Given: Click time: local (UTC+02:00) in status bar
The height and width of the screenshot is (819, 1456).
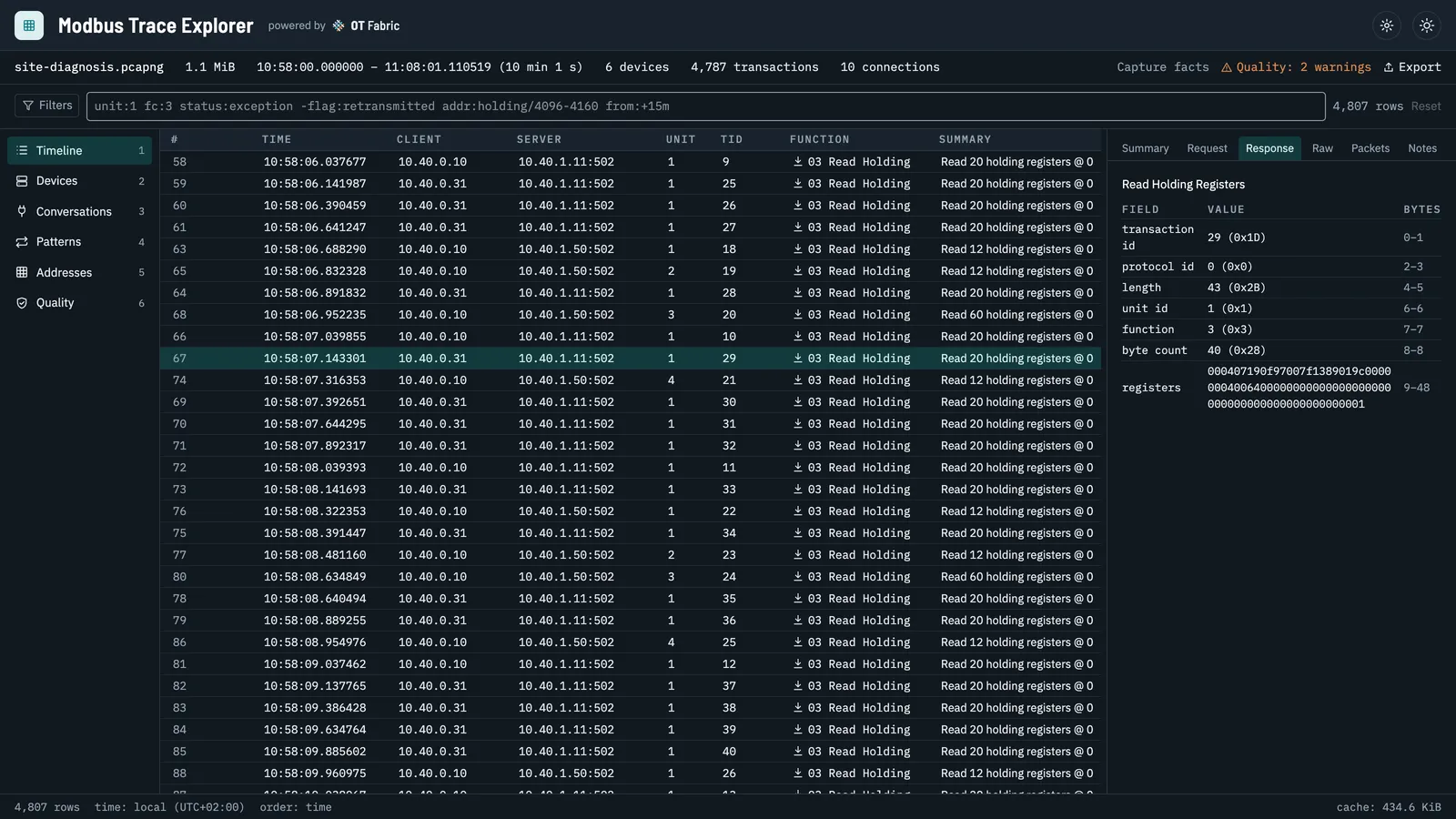Looking at the screenshot, I should (169, 807).
